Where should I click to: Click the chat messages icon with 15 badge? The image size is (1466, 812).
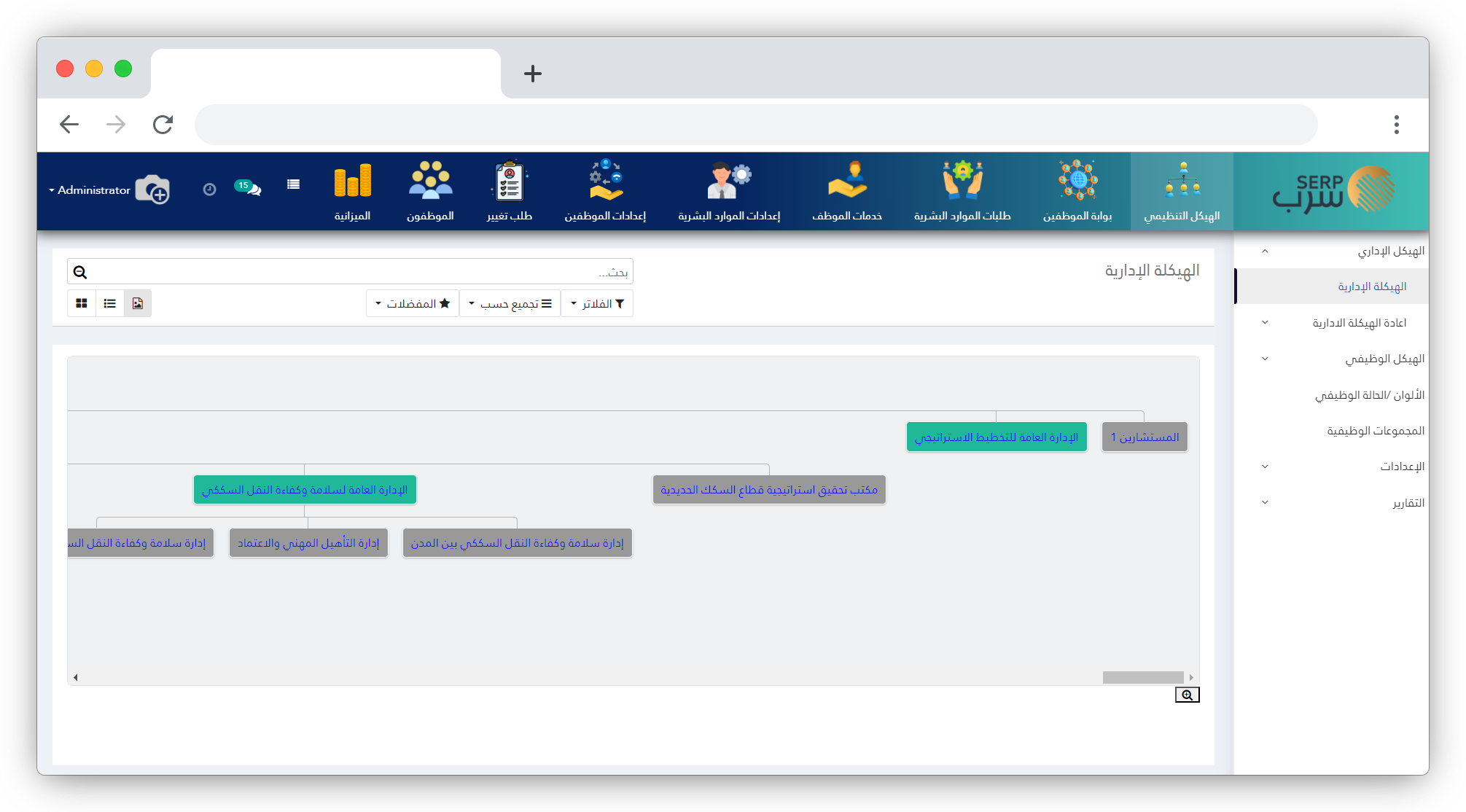coord(249,188)
